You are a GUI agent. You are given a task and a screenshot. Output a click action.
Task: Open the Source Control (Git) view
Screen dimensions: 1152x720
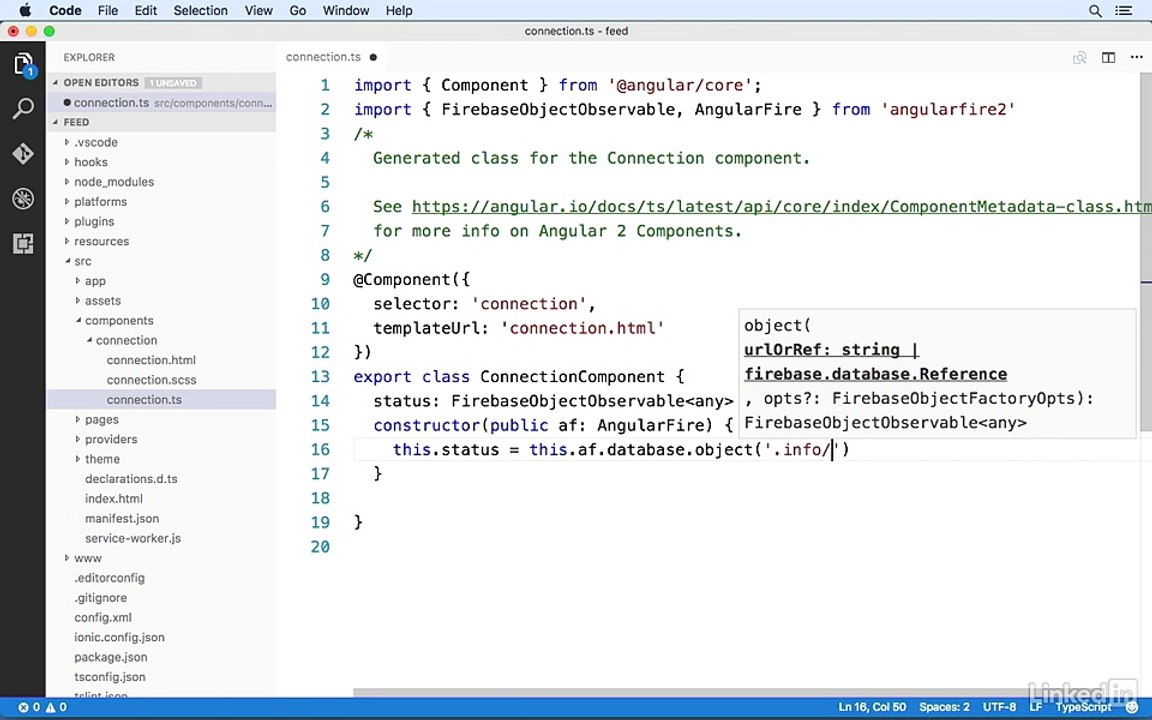[23, 154]
